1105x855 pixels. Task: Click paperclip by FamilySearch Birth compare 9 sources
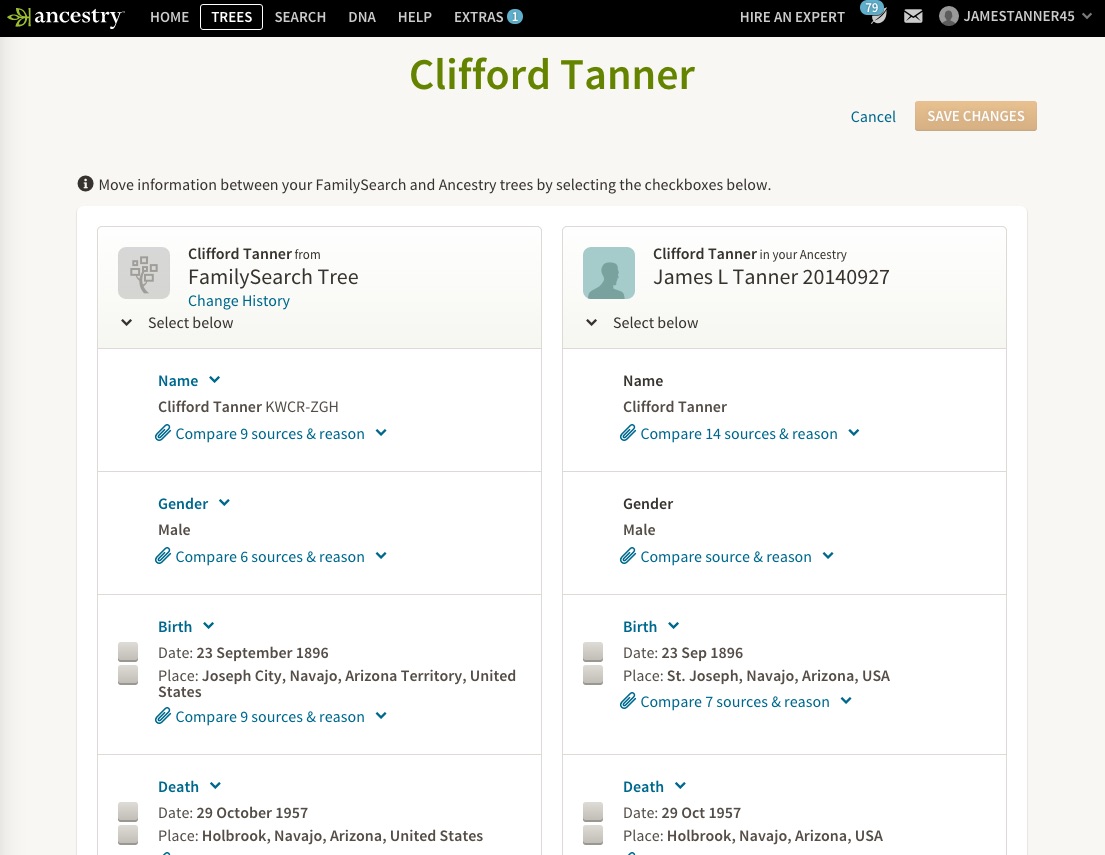click(x=163, y=716)
